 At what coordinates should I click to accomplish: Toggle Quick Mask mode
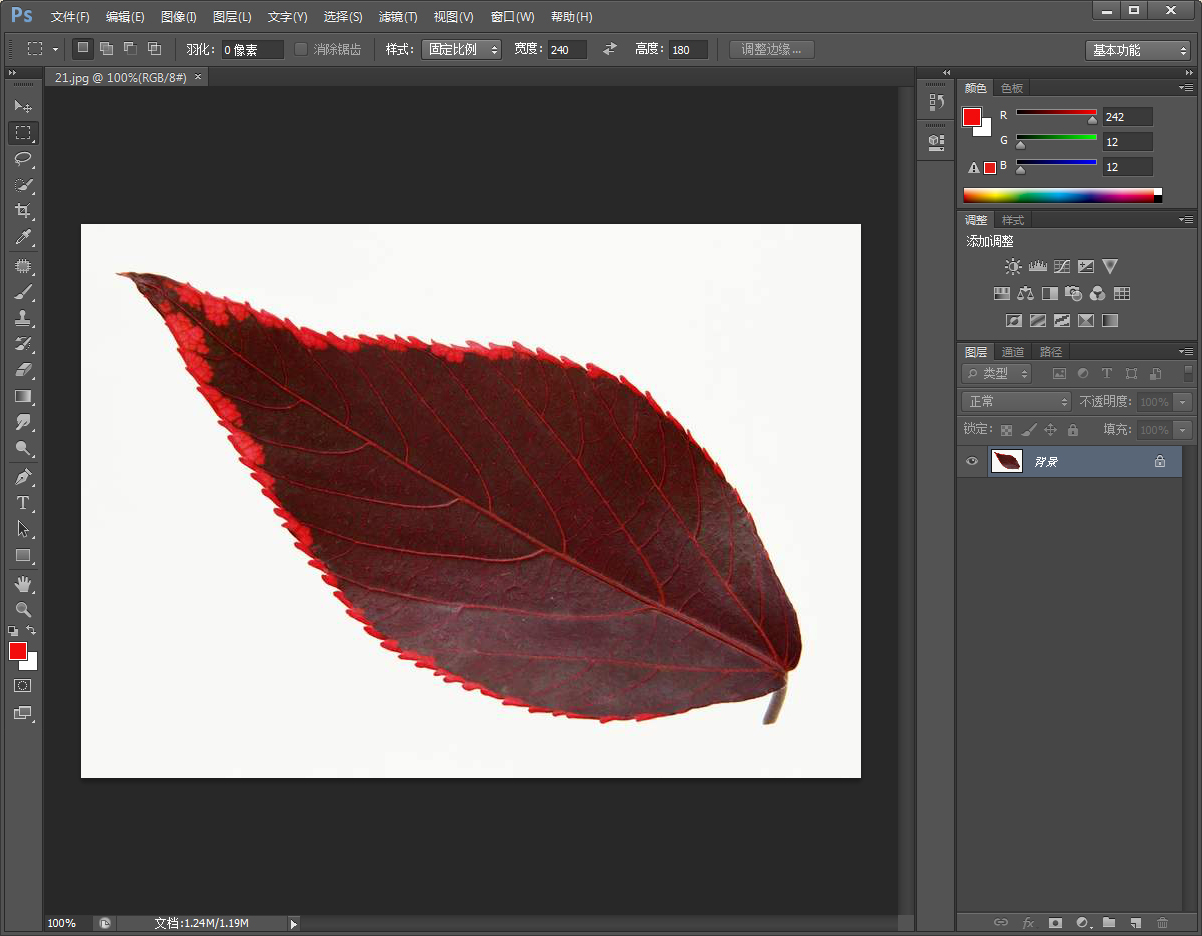pos(23,686)
